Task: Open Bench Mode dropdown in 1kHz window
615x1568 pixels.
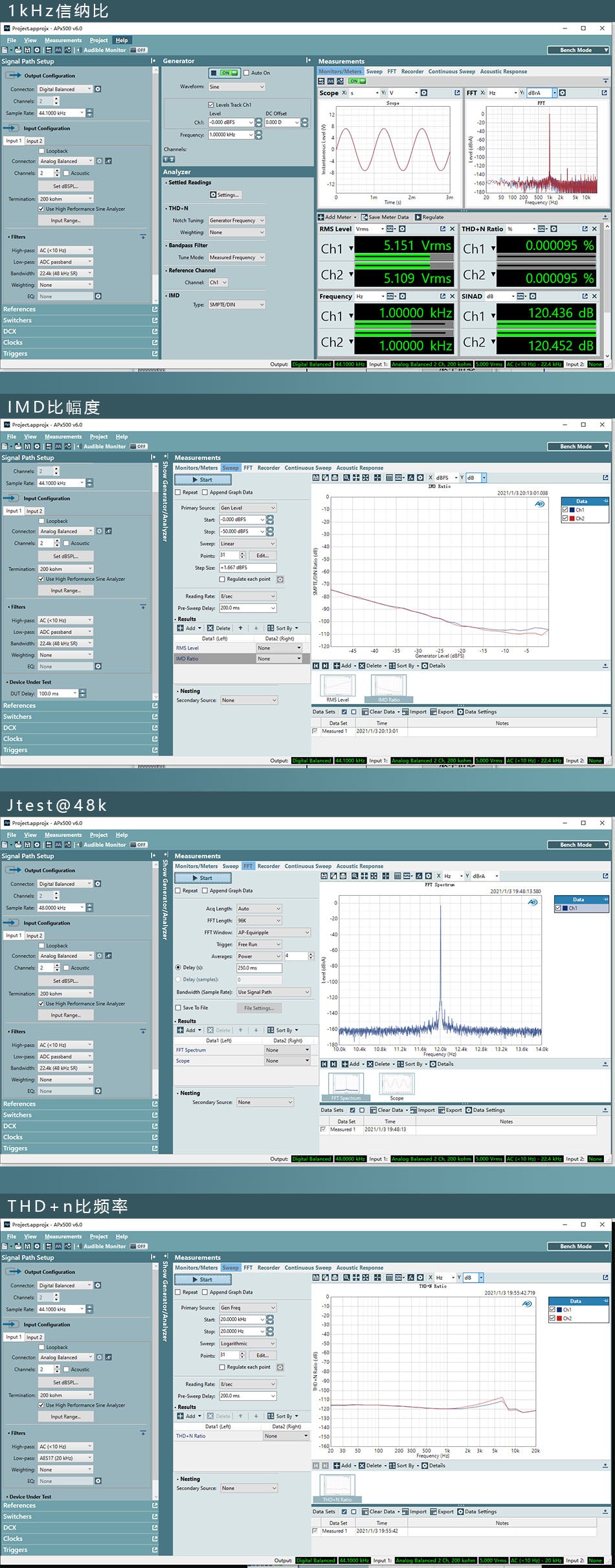Action: point(577,50)
